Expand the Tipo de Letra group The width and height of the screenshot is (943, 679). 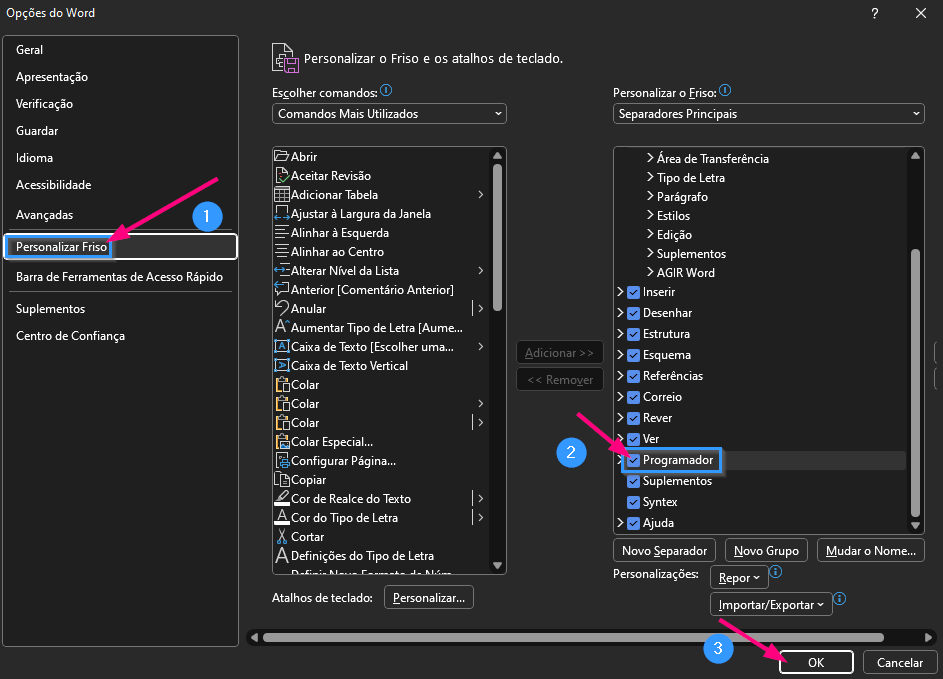[x=650, y=177]
